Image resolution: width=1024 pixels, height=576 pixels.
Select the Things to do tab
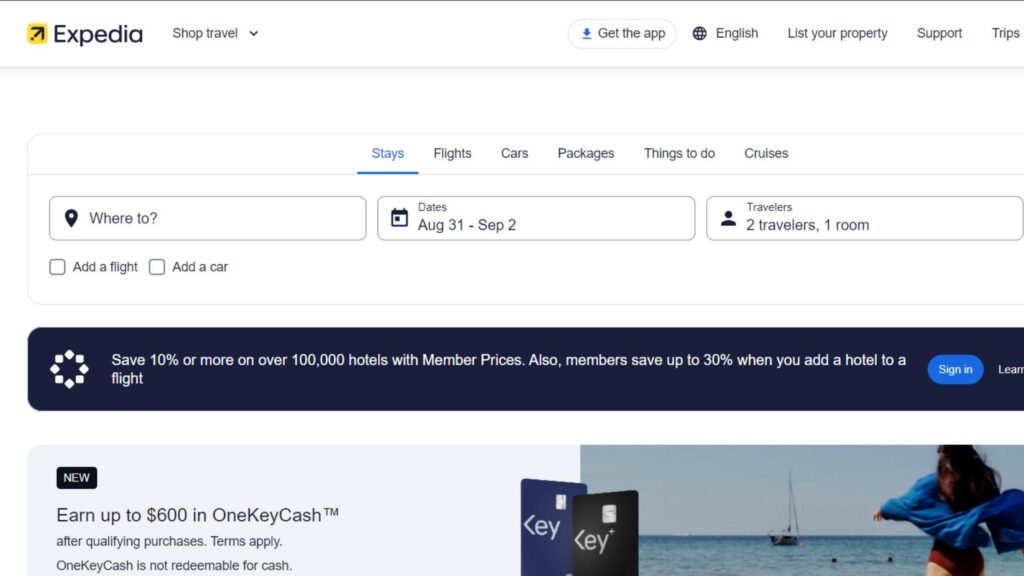click(679, 153)
